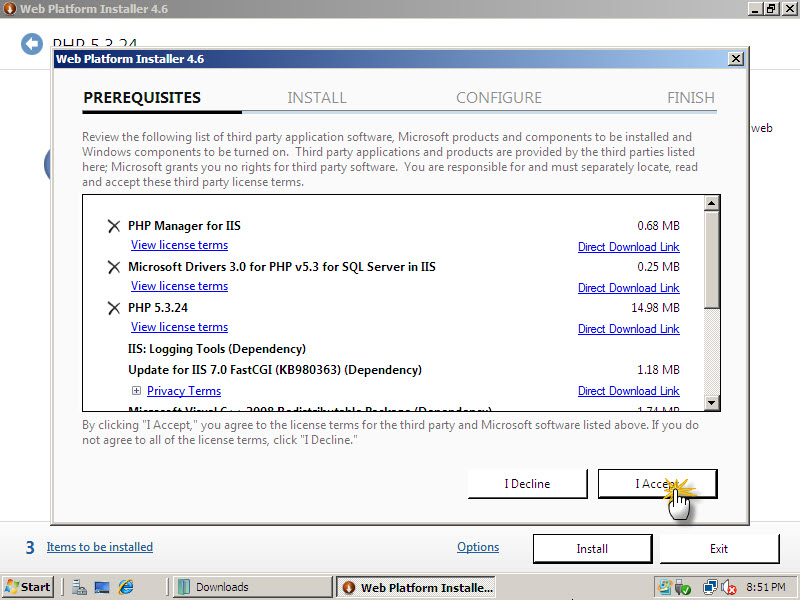
Task: Open Direct Download Link for PHP Manager
Action: [629, 247]
